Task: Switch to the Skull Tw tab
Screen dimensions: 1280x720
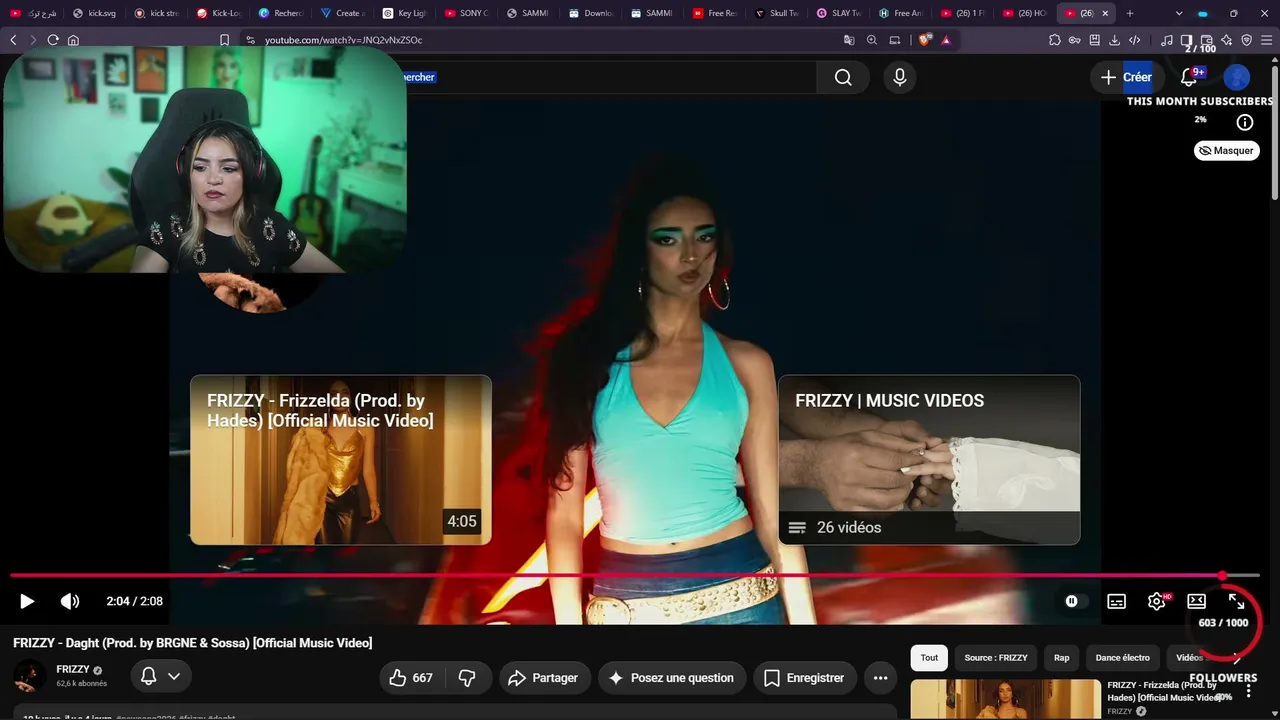Action: pos(778,13)
